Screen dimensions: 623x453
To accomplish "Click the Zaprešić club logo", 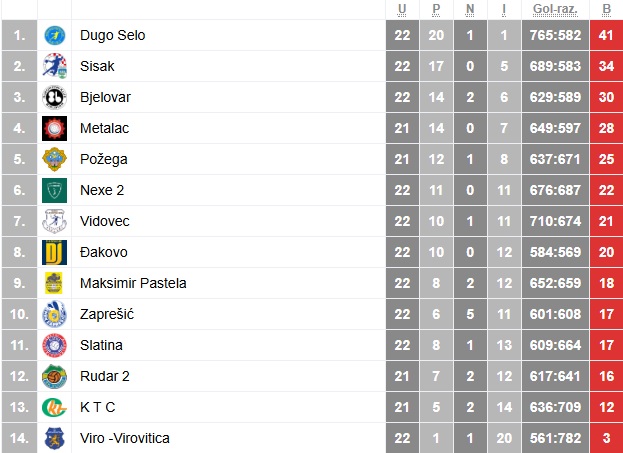I will pyautogui.click(x=54, y=314).
